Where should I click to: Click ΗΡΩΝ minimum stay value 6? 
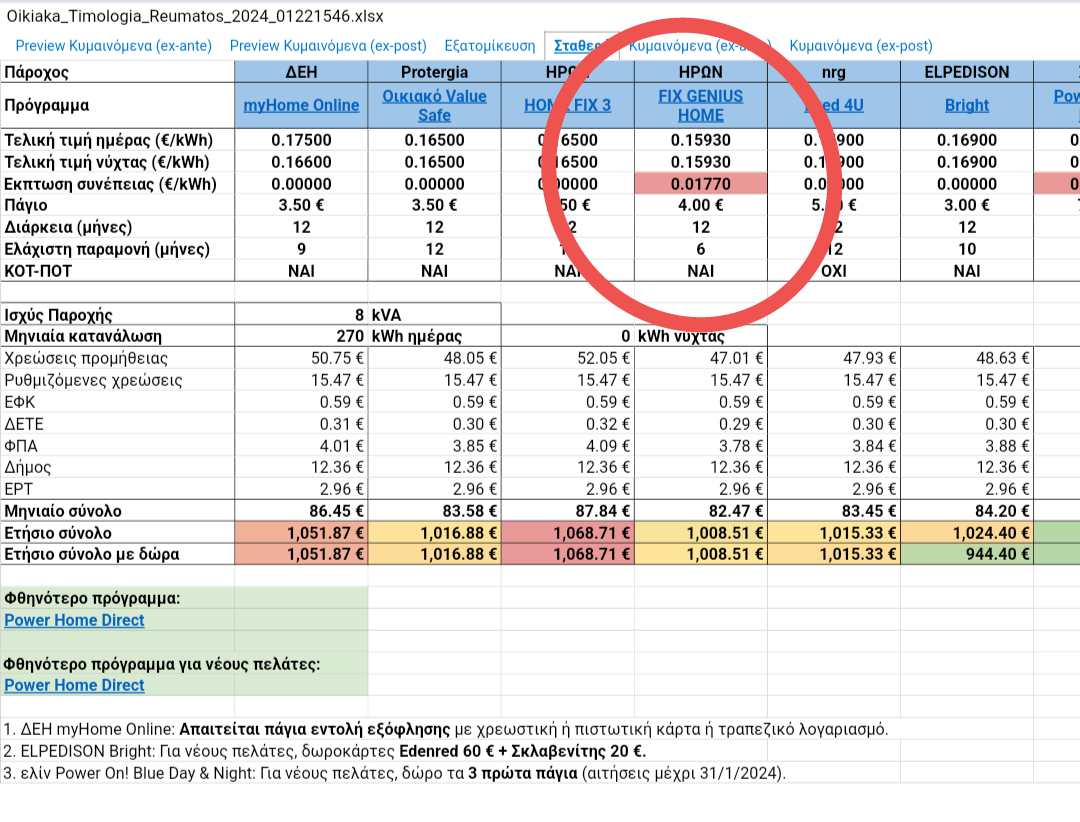pyautogui.click(x=700, y=249)
